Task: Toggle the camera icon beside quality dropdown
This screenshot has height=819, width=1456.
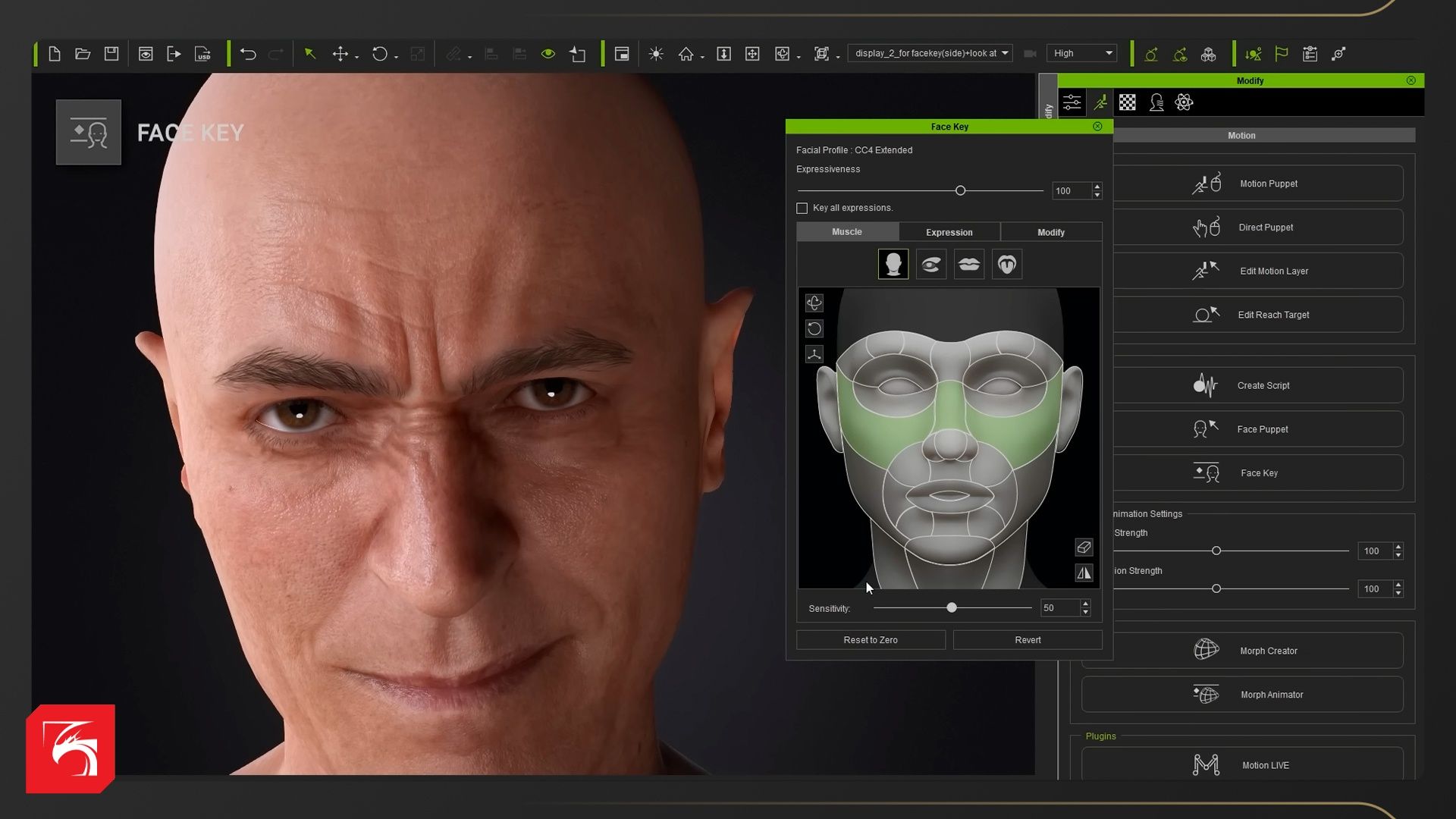Action: (x=1030, y=54)
